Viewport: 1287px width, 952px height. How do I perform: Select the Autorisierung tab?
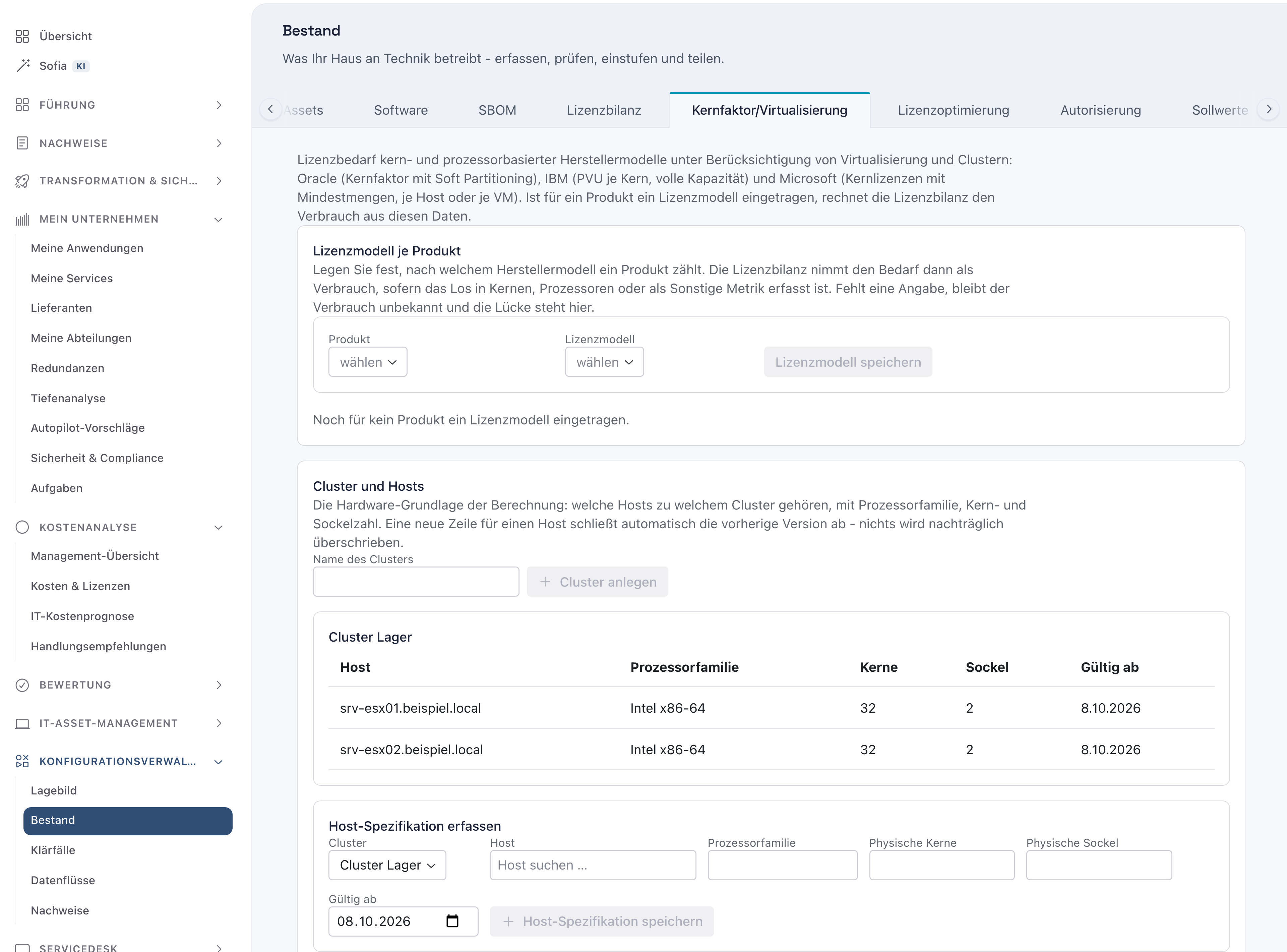coord(1100,110)
